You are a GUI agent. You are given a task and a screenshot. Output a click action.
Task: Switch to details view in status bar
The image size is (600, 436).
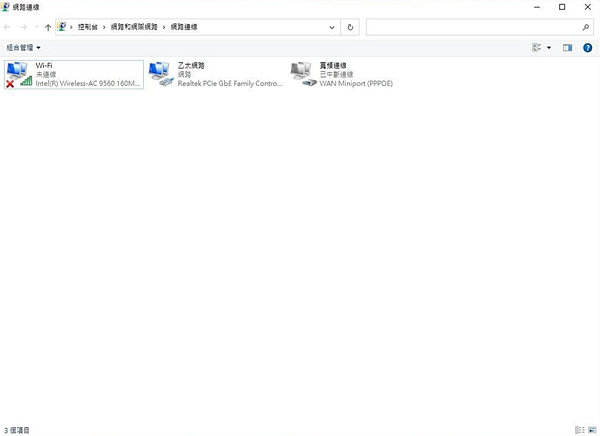(580, 430)
